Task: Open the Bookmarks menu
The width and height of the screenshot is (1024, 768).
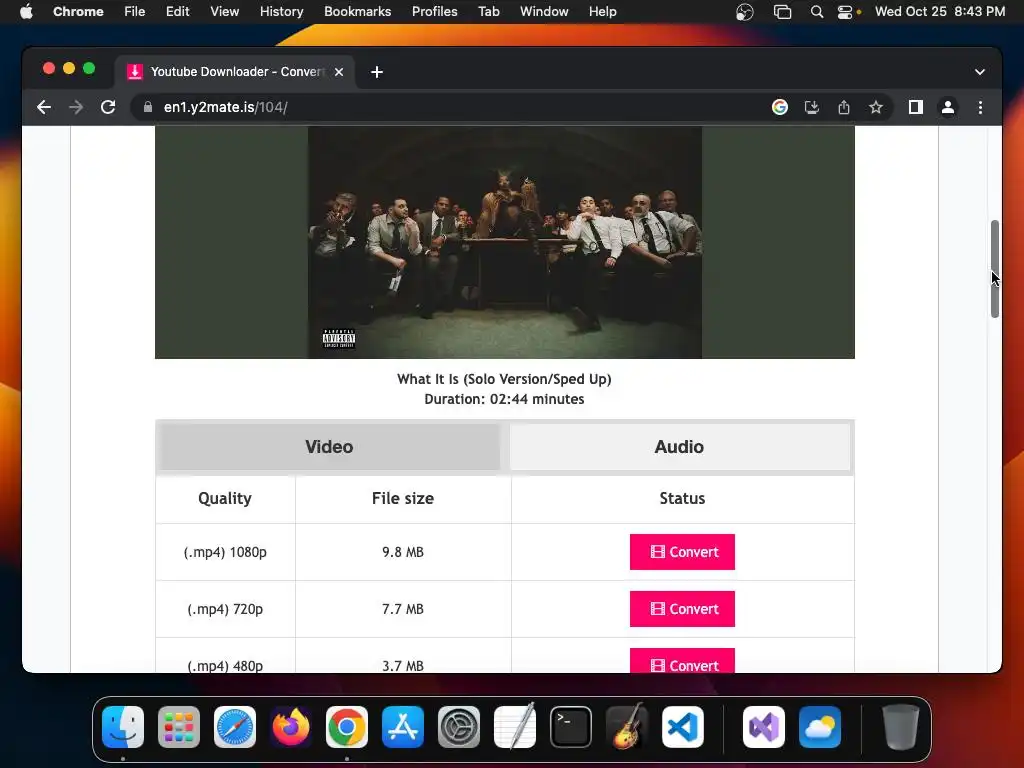Action: (357, 11)
